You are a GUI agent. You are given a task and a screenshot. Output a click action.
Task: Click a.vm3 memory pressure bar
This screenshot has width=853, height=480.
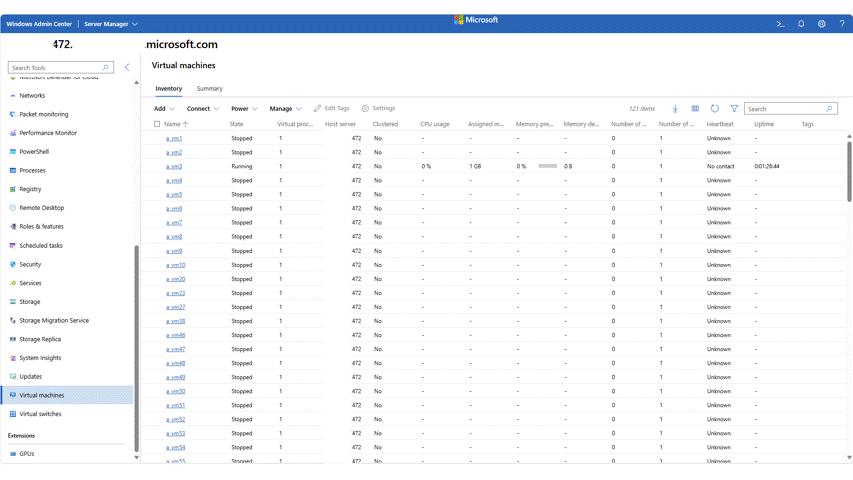[x=548, y=167]
